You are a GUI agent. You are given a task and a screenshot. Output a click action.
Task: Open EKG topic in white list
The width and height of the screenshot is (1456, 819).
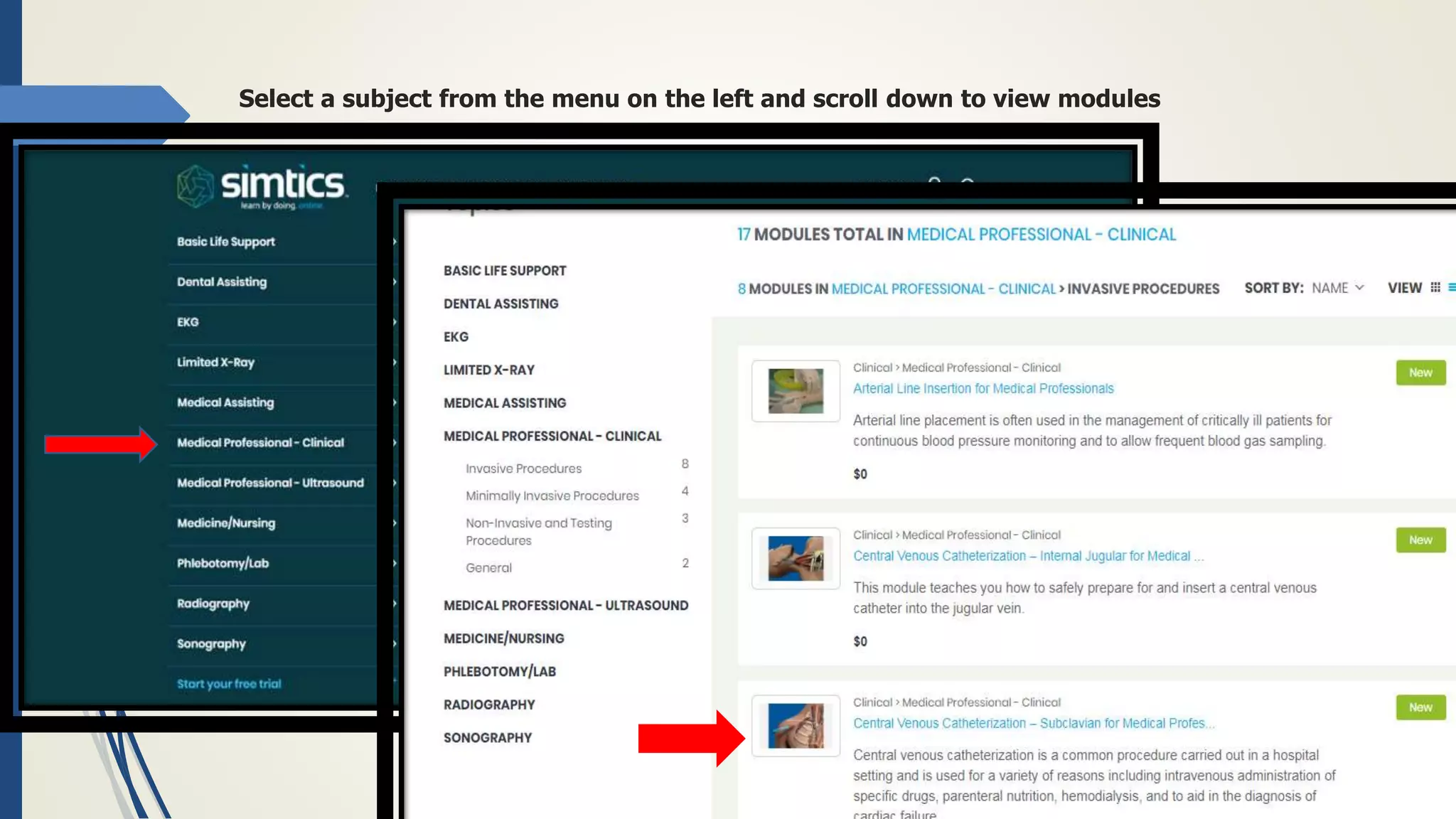456,337
